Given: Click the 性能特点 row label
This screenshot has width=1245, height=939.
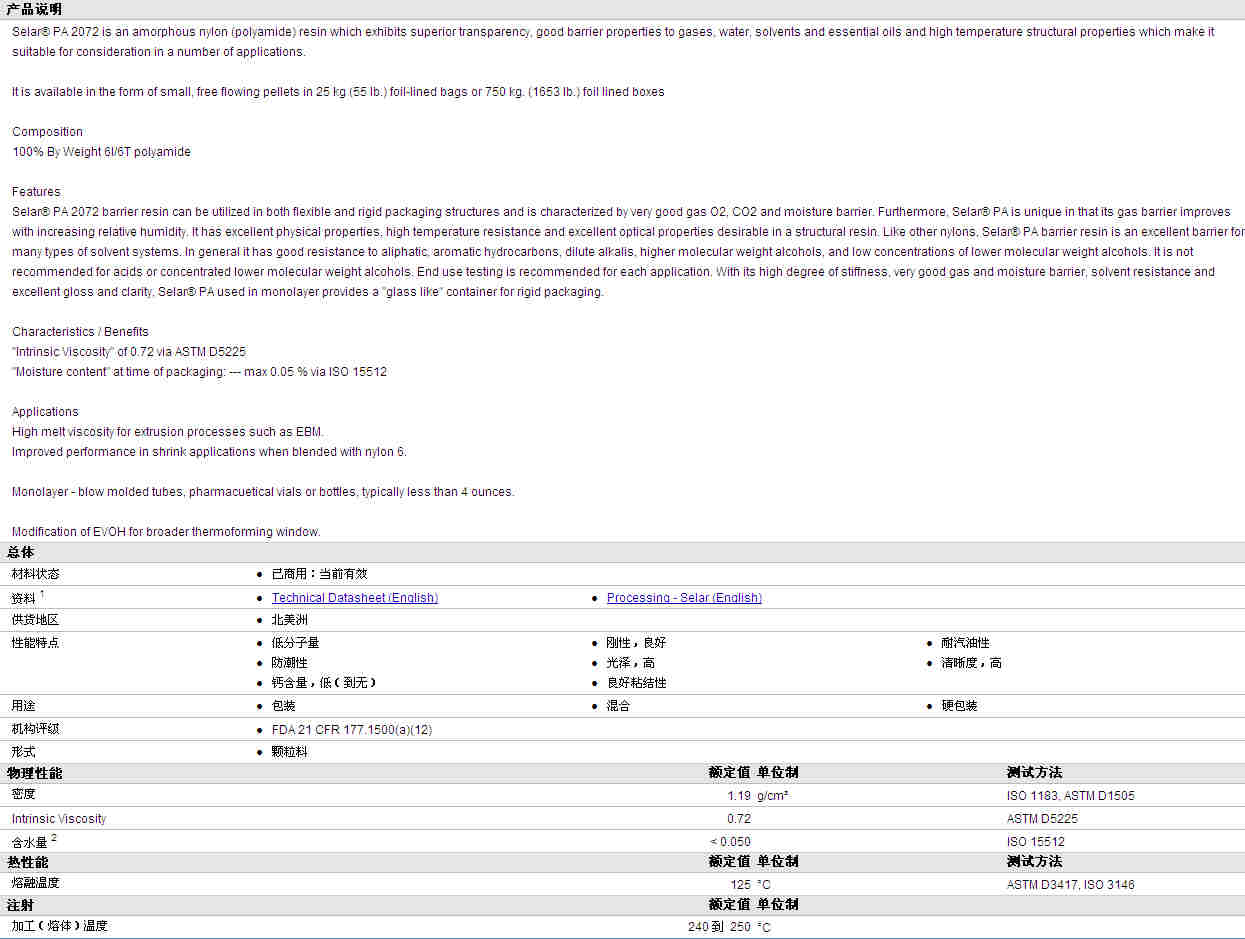Looking at the screenshot, I should pos(35,643).
